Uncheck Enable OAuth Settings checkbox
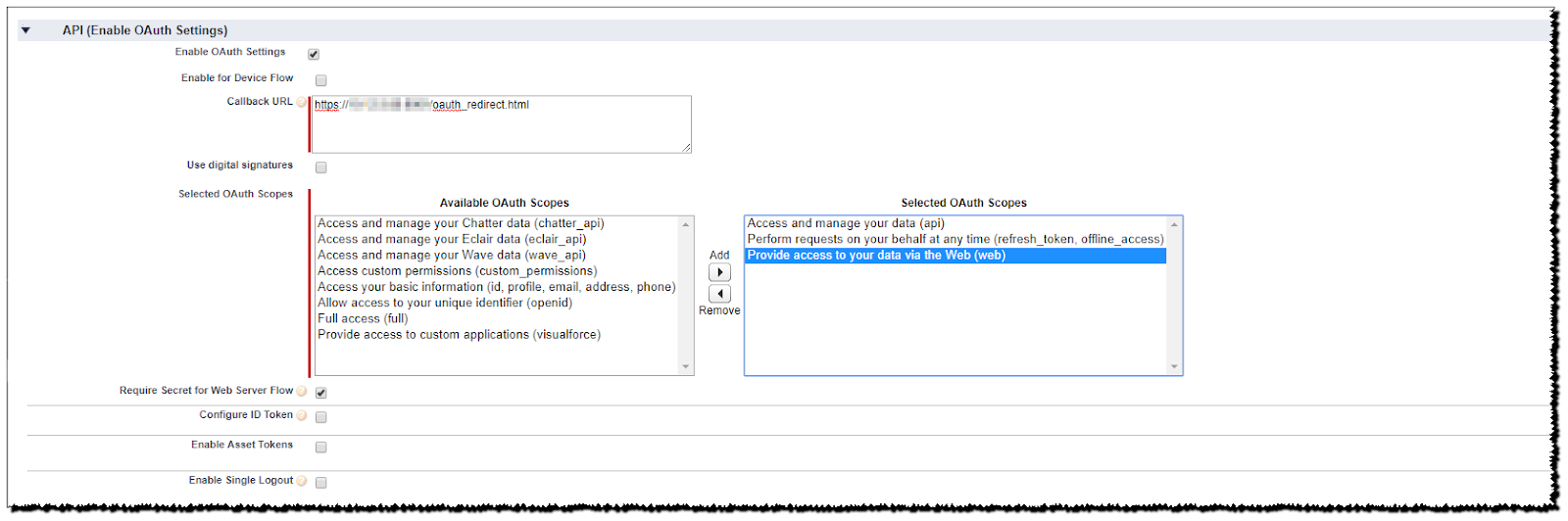The height and width of the screenshot is (521, 1568). (x=314, y=54)
